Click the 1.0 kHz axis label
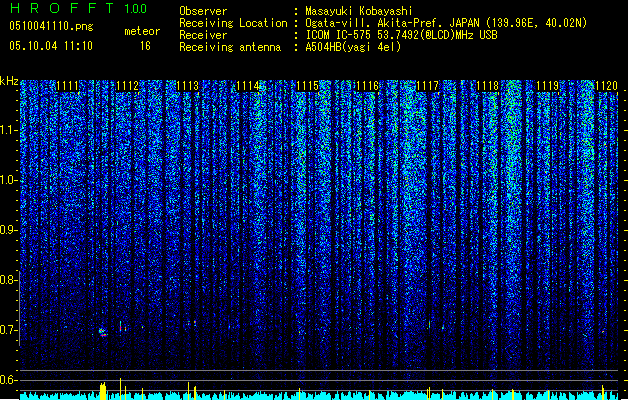This screenshot has height=400, width=629. click(8, 180)
